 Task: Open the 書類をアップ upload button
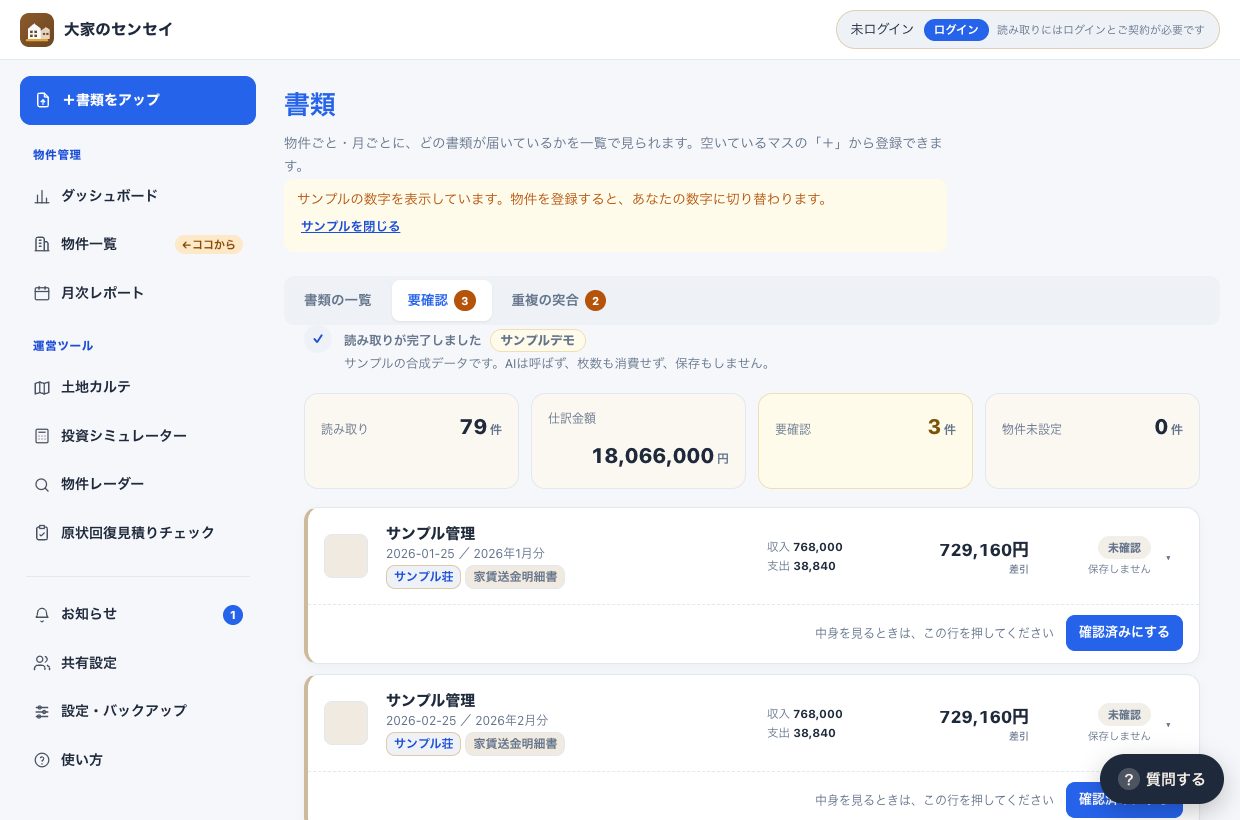click(138, 100)
